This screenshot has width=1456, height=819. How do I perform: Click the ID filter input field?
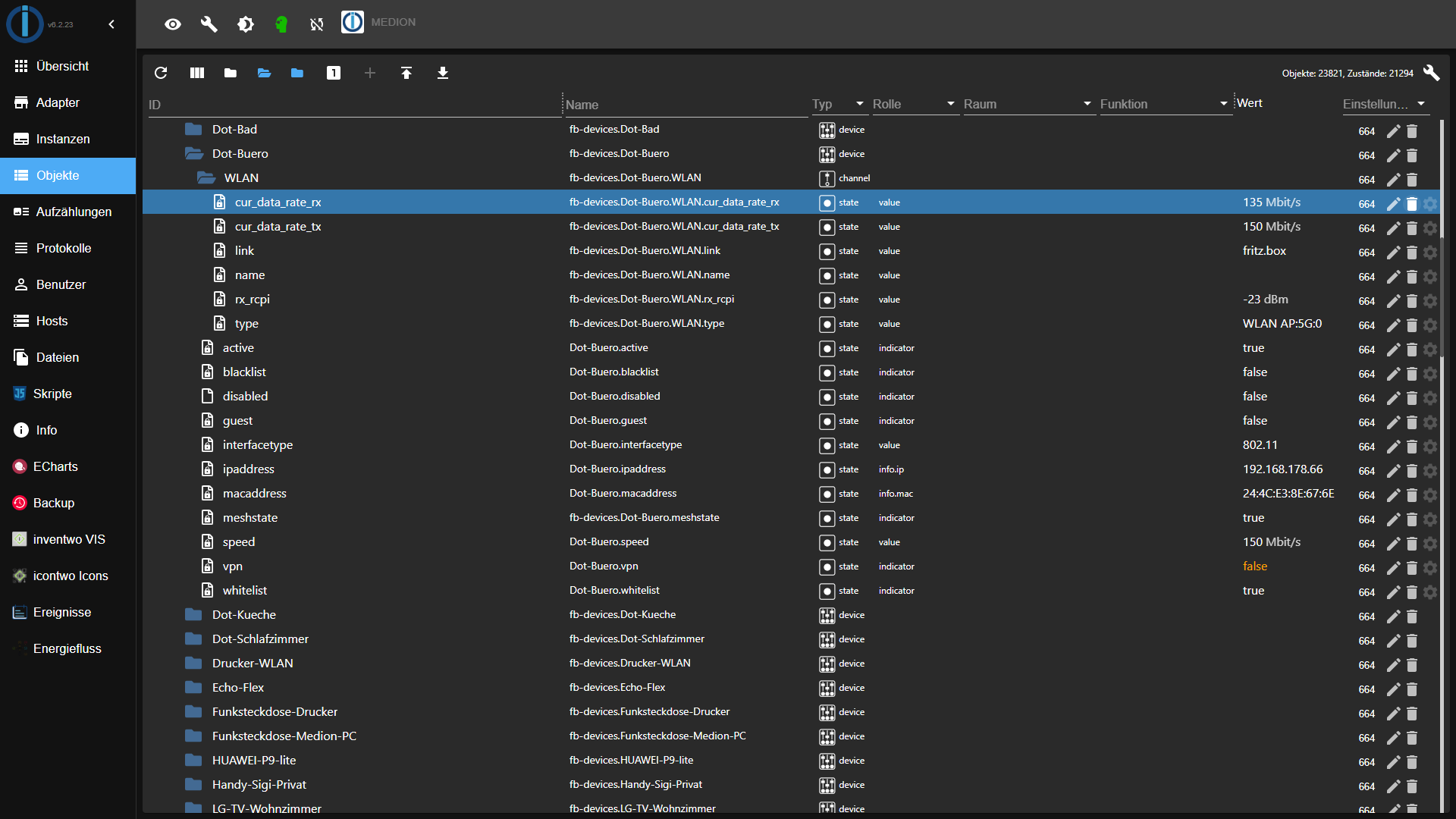click(353, 105)
